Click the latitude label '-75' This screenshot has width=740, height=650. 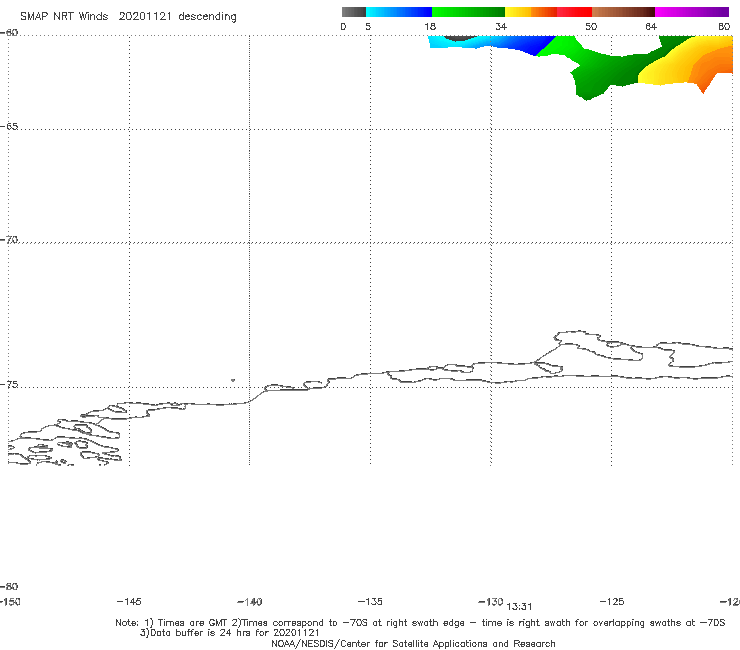tap(9, 385)
